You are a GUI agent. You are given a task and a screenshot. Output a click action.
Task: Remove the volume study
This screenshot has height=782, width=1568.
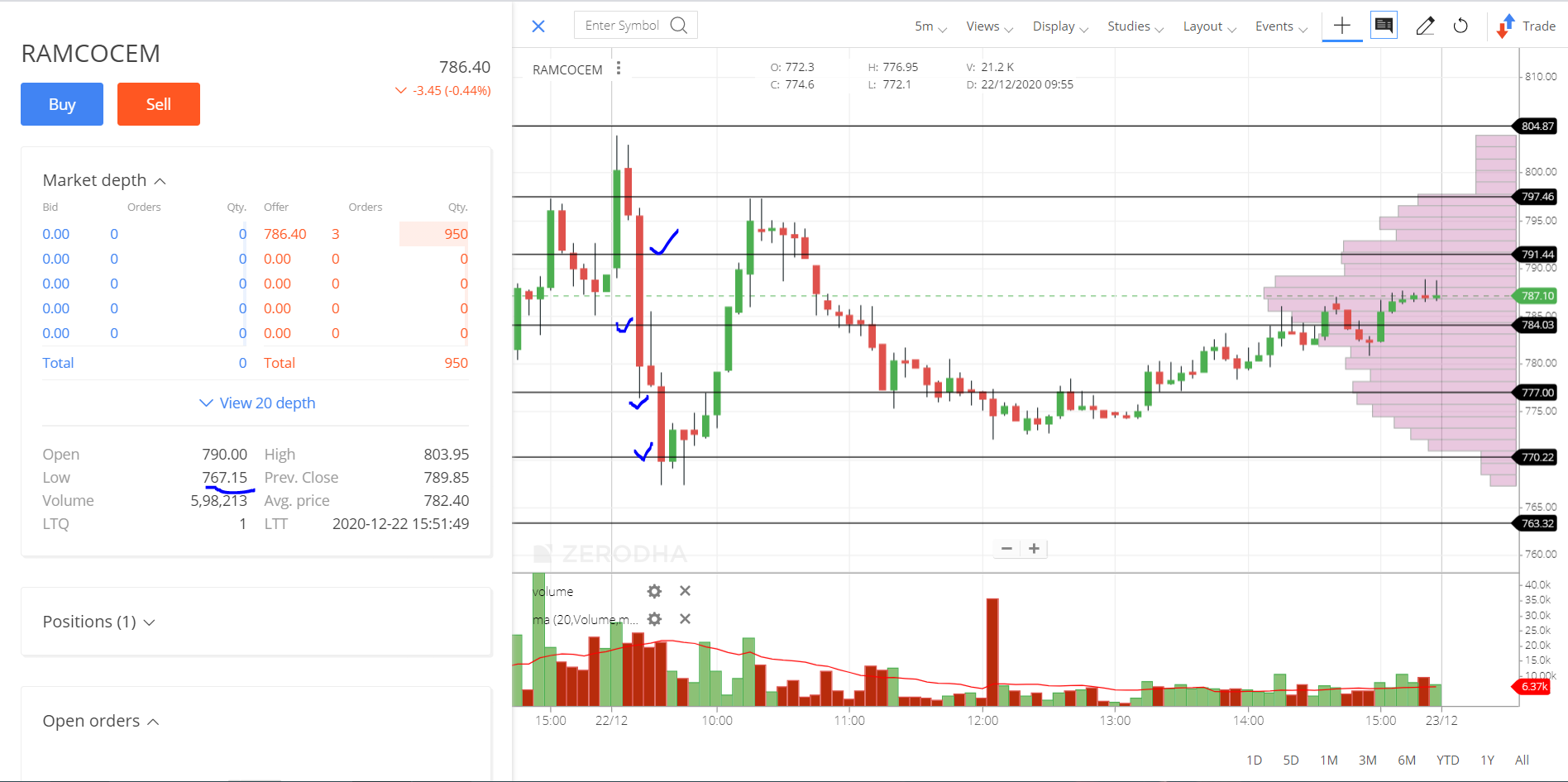[x=685, y=591]
